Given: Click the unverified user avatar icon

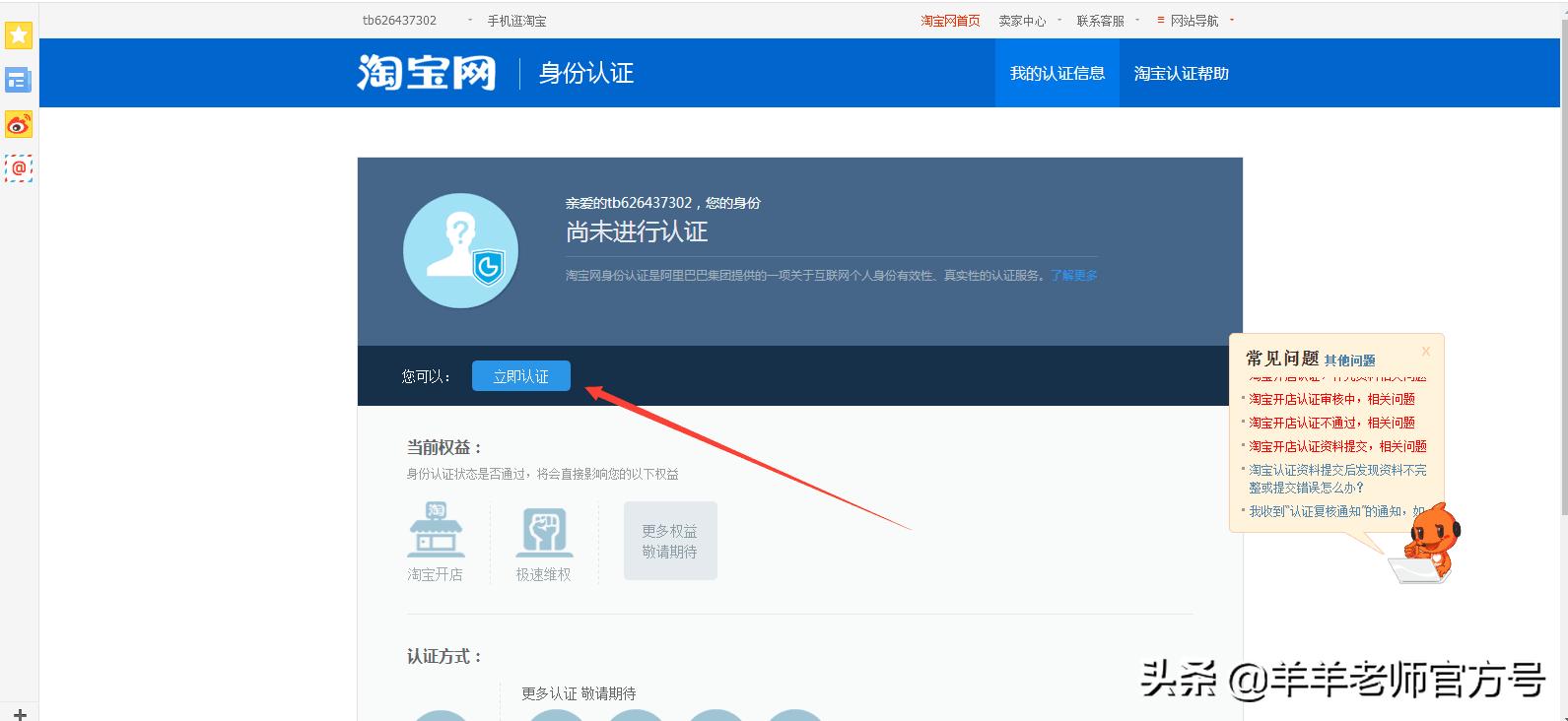Looking at the screenshot, I should click(460, 250).
